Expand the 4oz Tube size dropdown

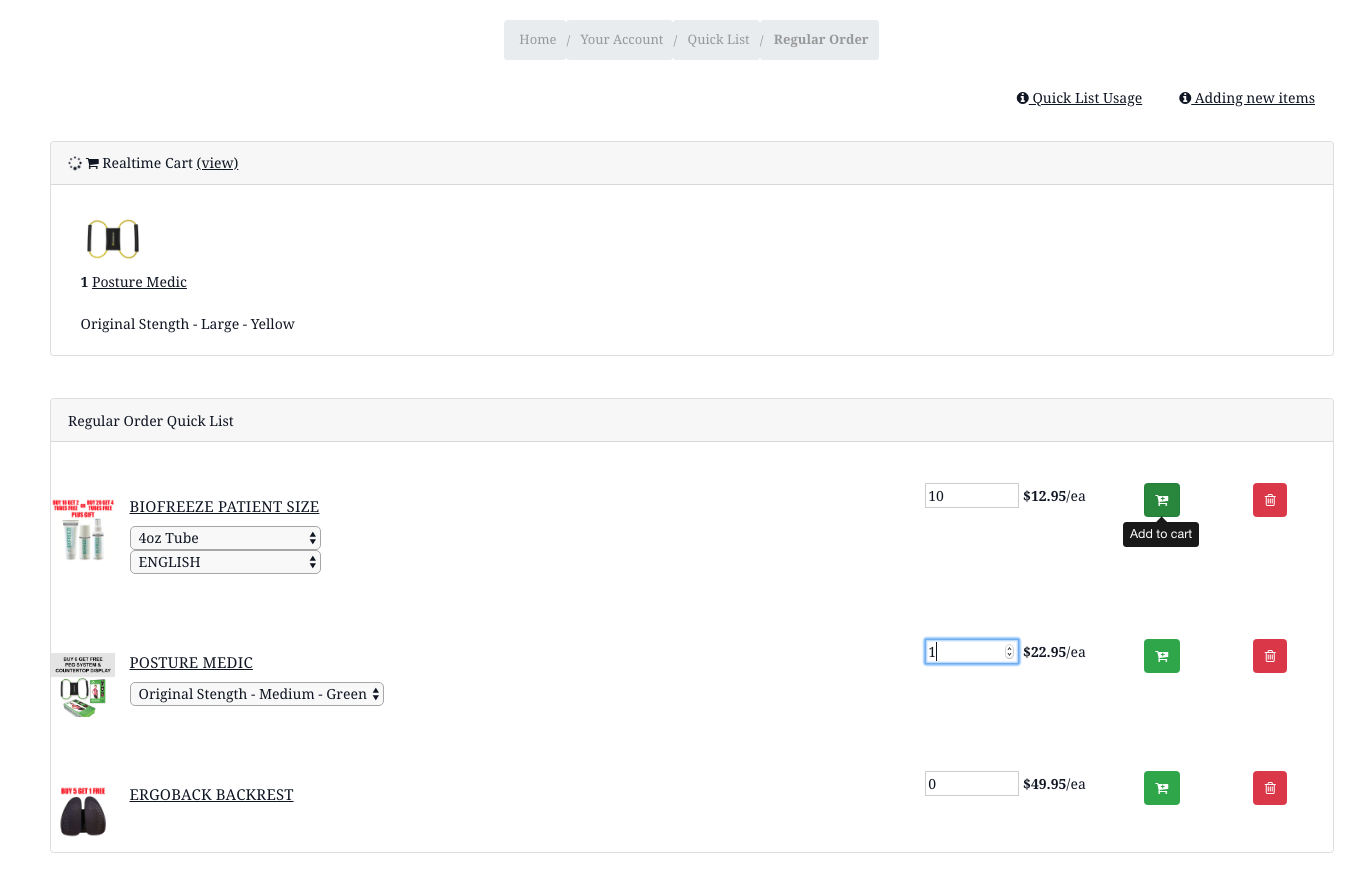[x=225, y=538]
